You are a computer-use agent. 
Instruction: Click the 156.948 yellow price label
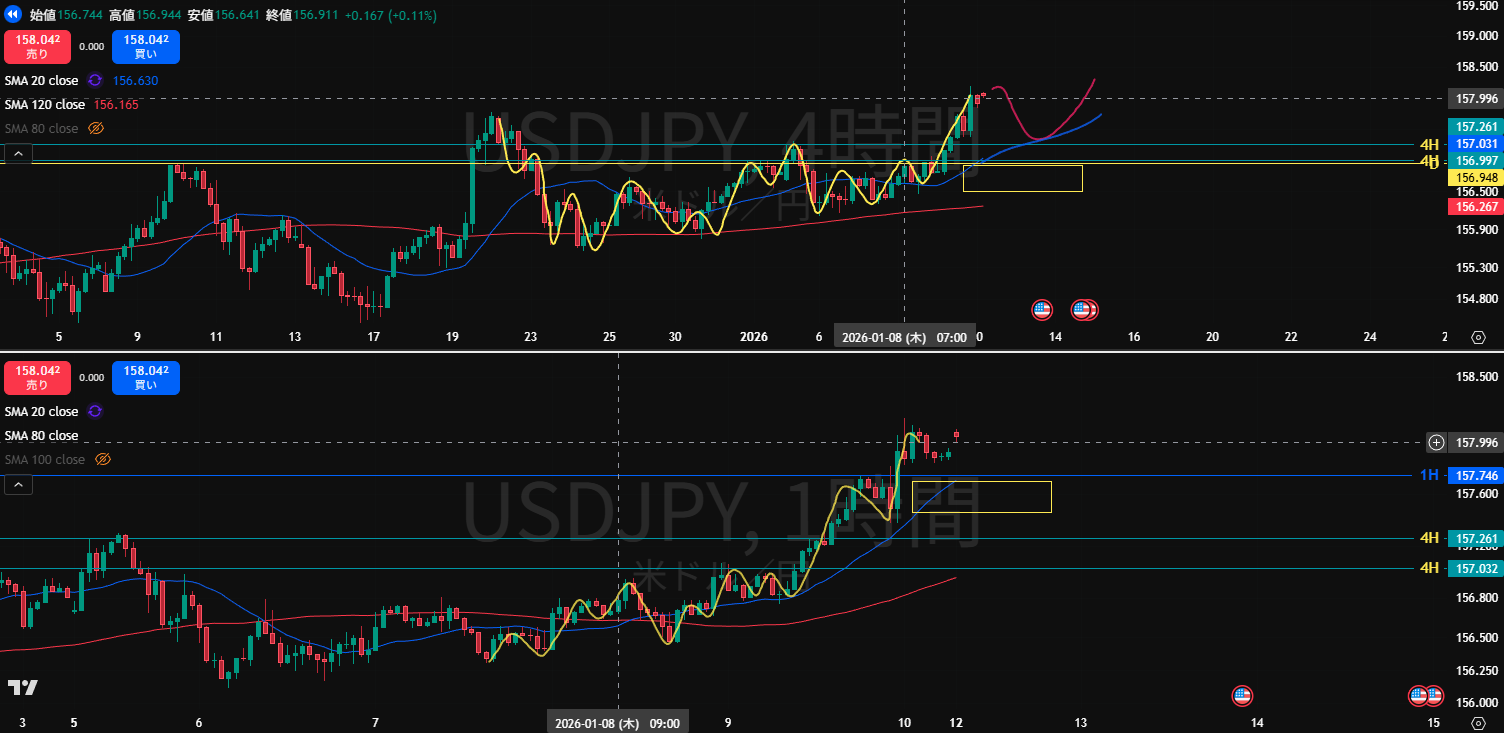[1475, 177]
